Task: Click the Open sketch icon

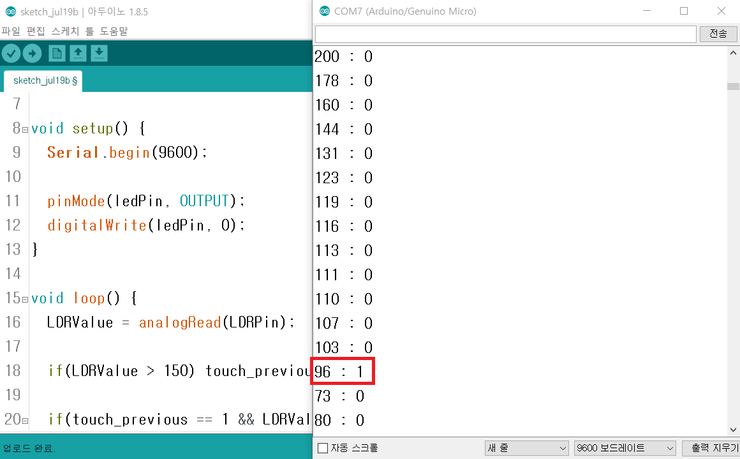Action: pos(78,53)
